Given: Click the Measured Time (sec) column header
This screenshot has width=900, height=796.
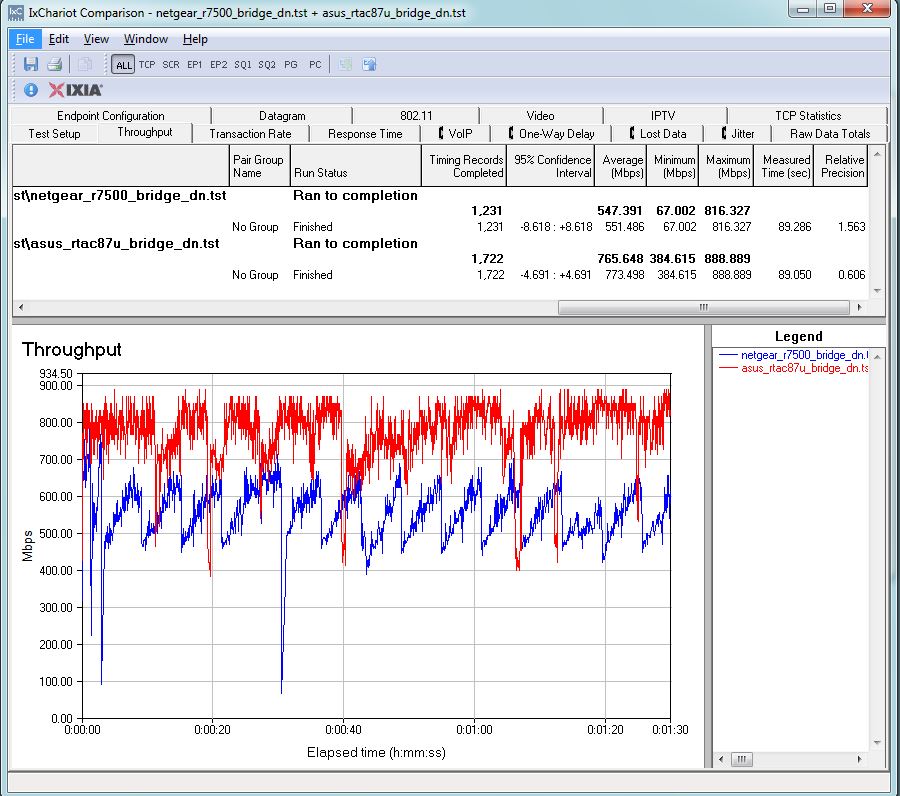Looking at the screenshot, I should coord(784,166).
